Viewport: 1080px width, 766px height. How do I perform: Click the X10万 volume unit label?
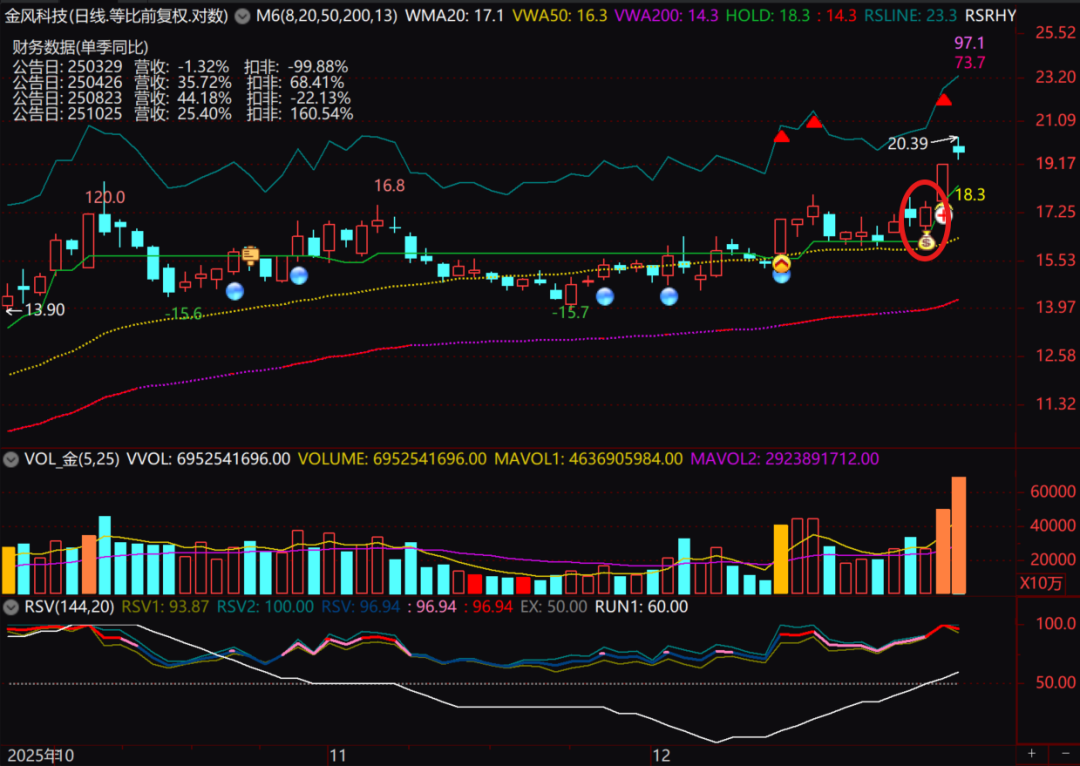1041,583
